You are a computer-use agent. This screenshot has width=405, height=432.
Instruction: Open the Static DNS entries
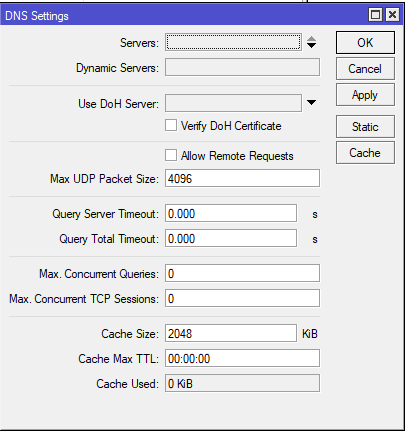tap(365, 127)
